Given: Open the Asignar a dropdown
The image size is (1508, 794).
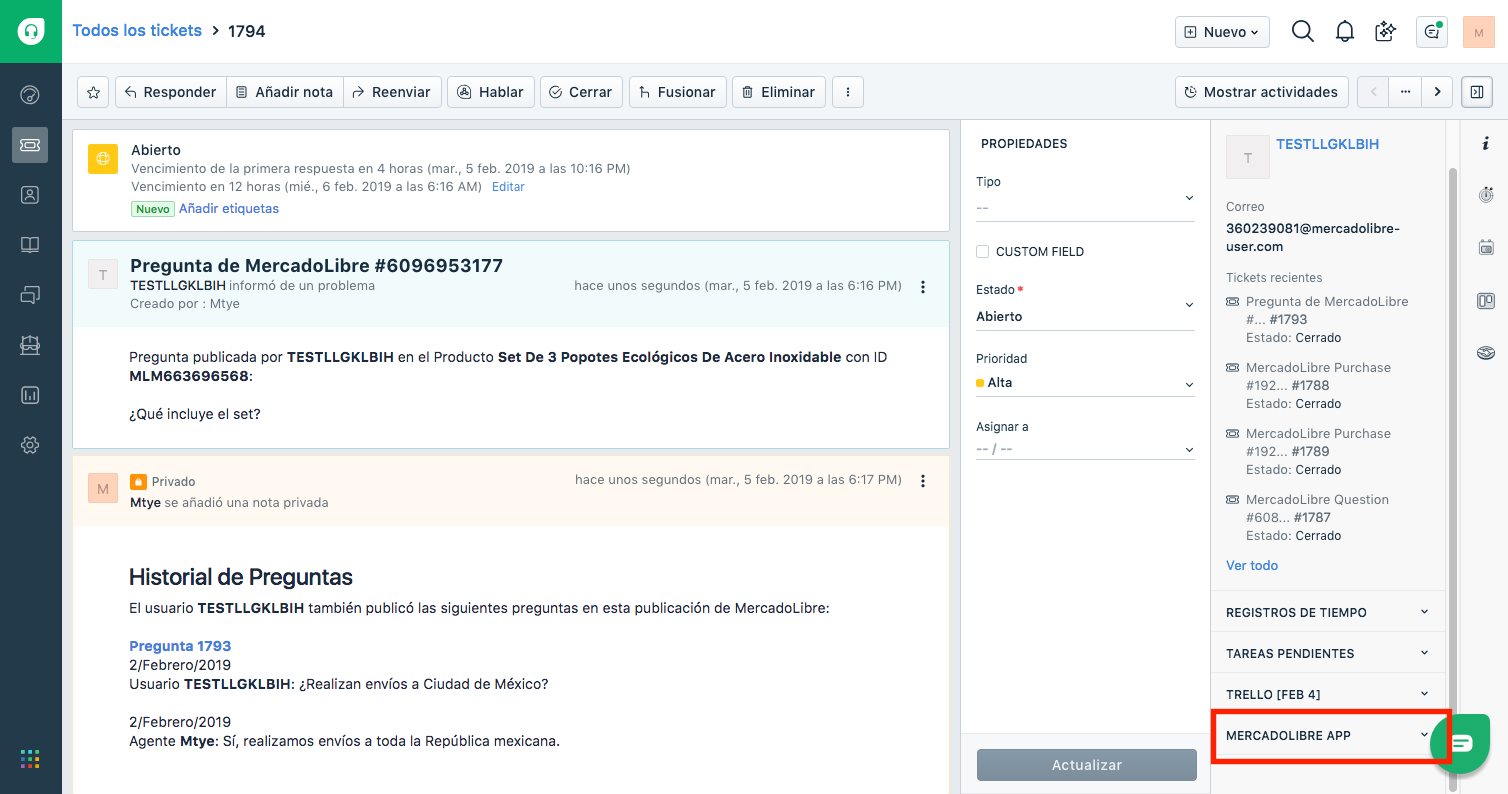Looking at the screenshot, I should [x=1085, y=449].
